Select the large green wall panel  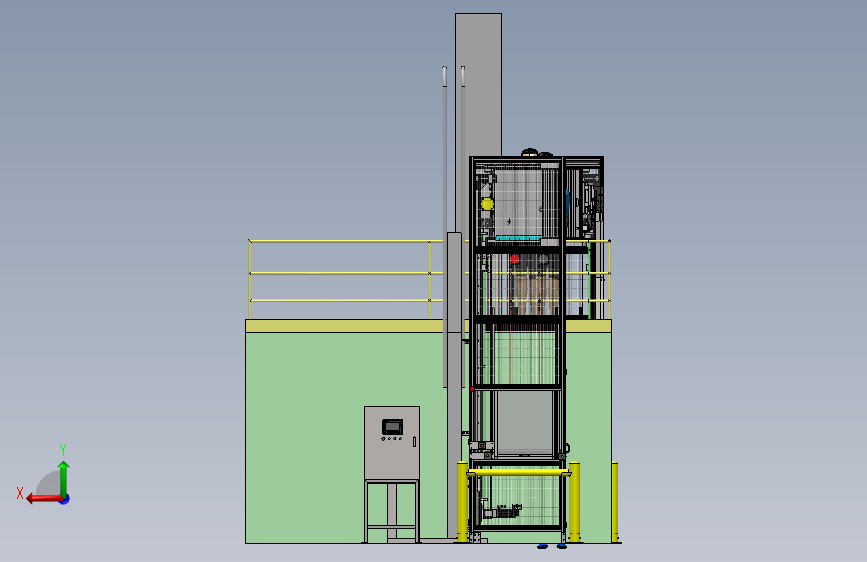pos(346,437)
